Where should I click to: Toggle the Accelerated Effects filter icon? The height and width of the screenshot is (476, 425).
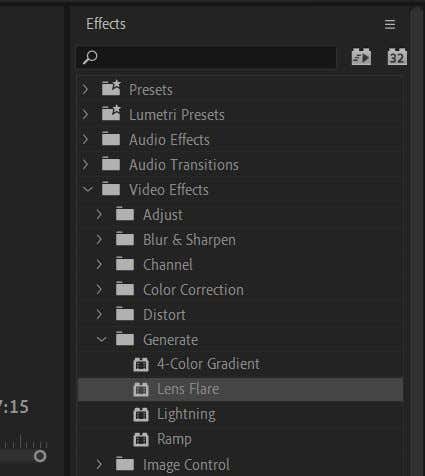point(361,57)
